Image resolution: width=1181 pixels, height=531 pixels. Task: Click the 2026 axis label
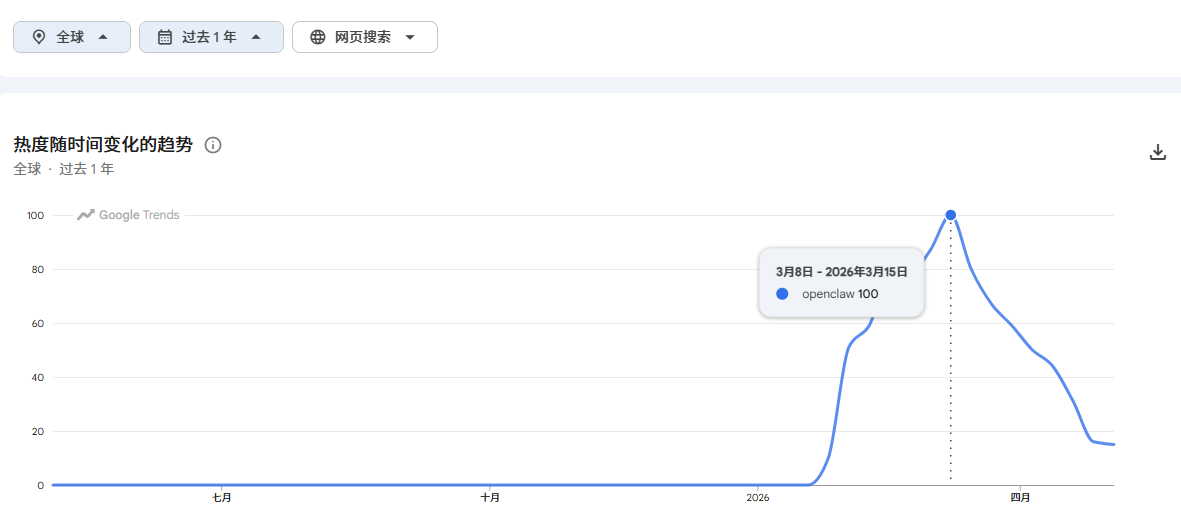point(758,498)
